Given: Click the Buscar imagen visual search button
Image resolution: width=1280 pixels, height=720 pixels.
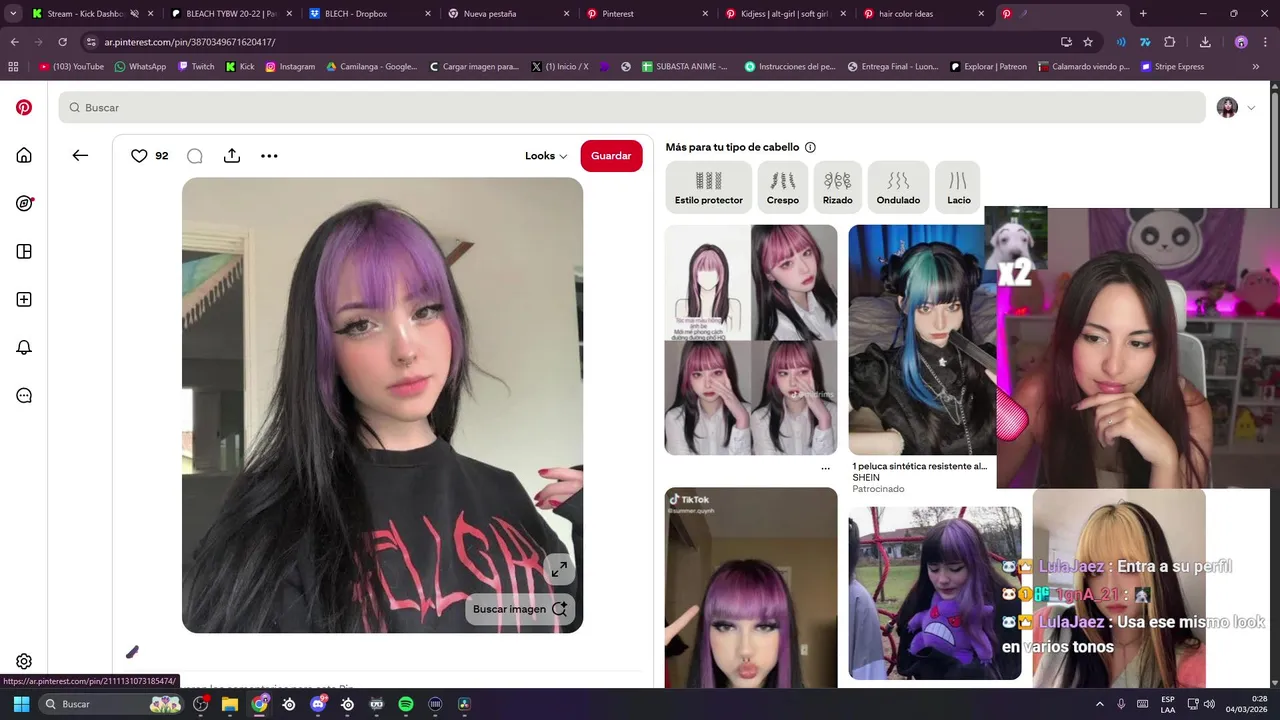Looking at the screenshot, I should pyautogui.click(x=520, y=609).
